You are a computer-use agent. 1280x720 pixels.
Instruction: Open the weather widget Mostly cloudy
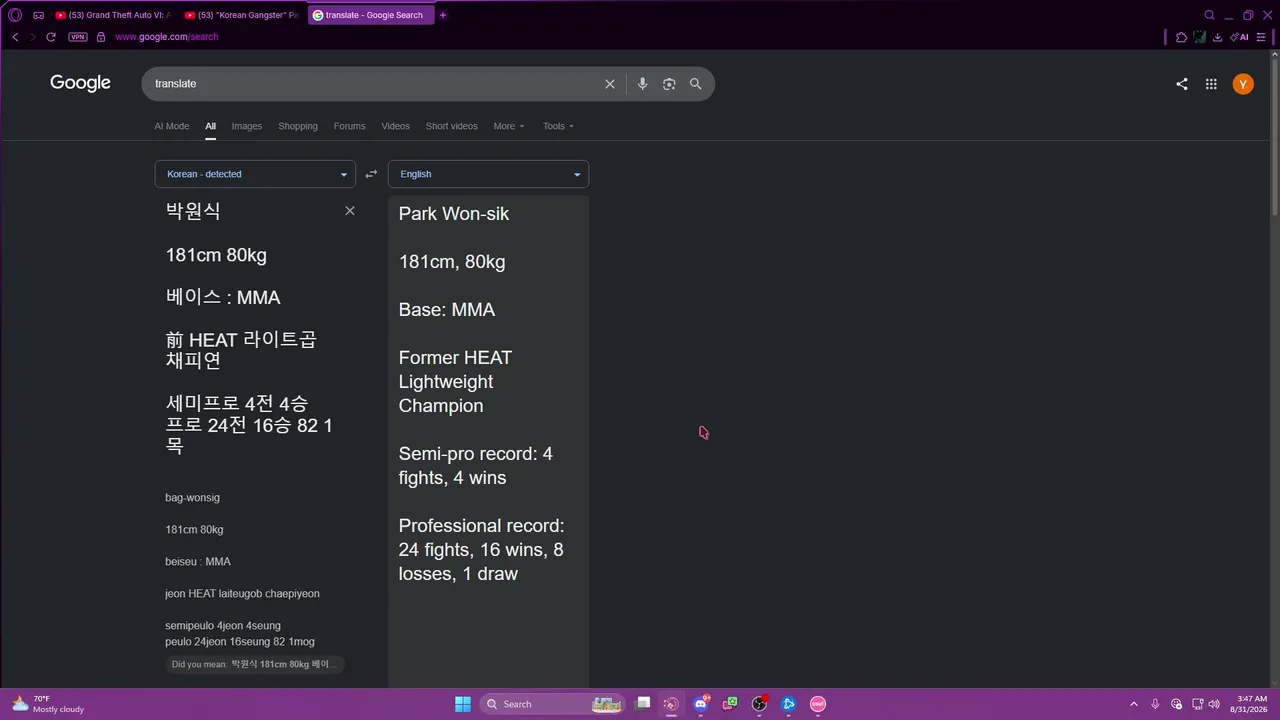click(x=48, y=704)
